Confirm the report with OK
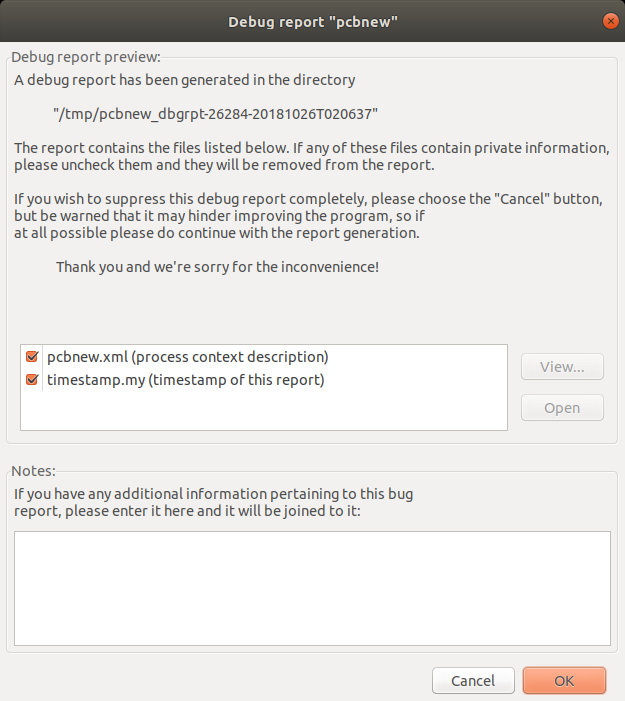 point(564,681)
